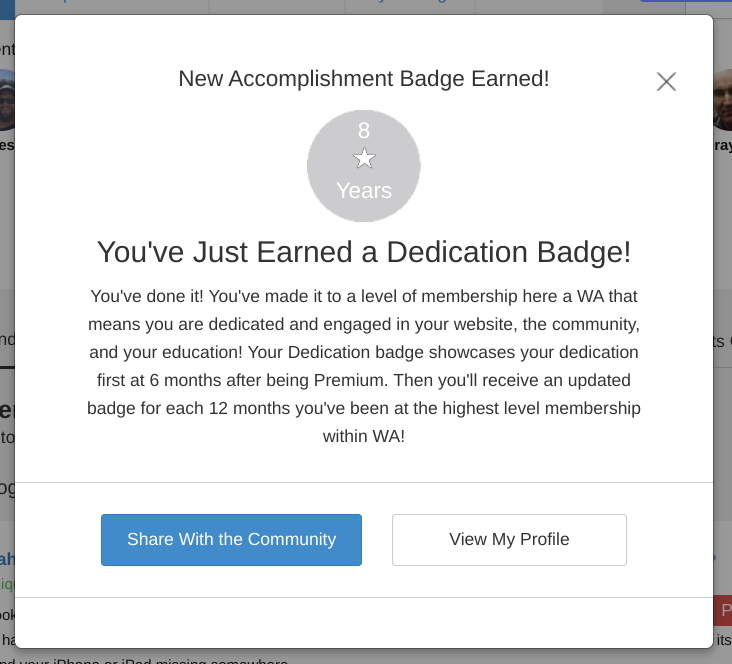Image resolution: width=732 pixels, height=664 pixels.
Task: Click the "New Accomplishment Badge Earned!" title
Action: 364,79
